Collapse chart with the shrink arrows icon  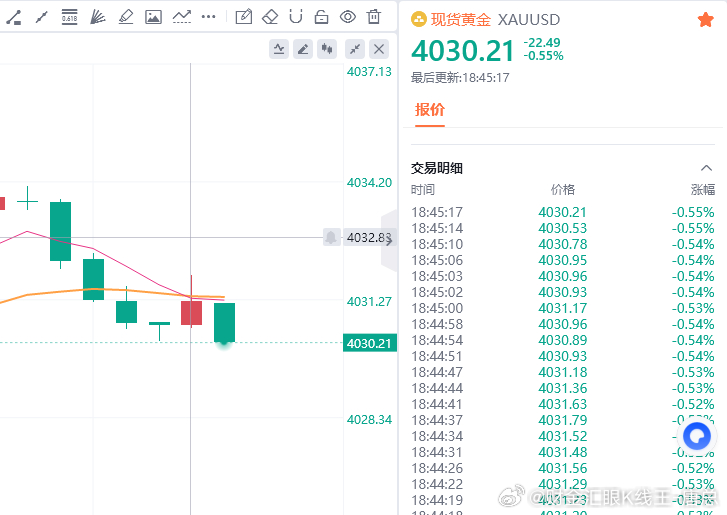click(355, 49)
